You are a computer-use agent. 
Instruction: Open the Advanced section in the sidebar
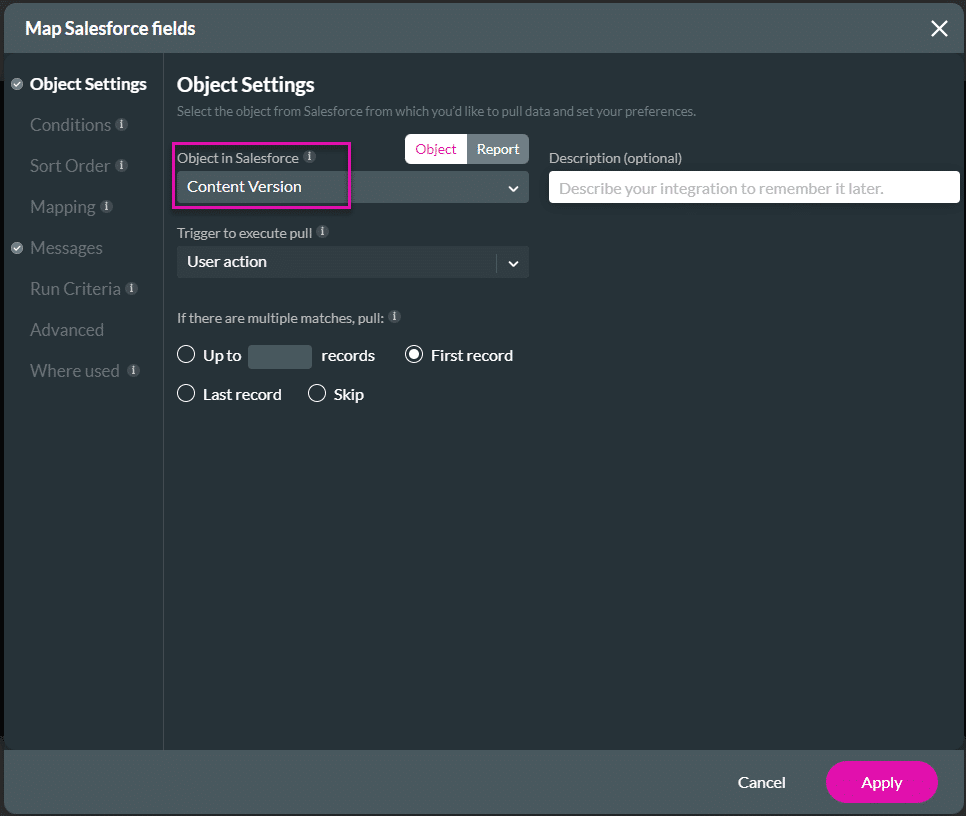tap(66, 329)
